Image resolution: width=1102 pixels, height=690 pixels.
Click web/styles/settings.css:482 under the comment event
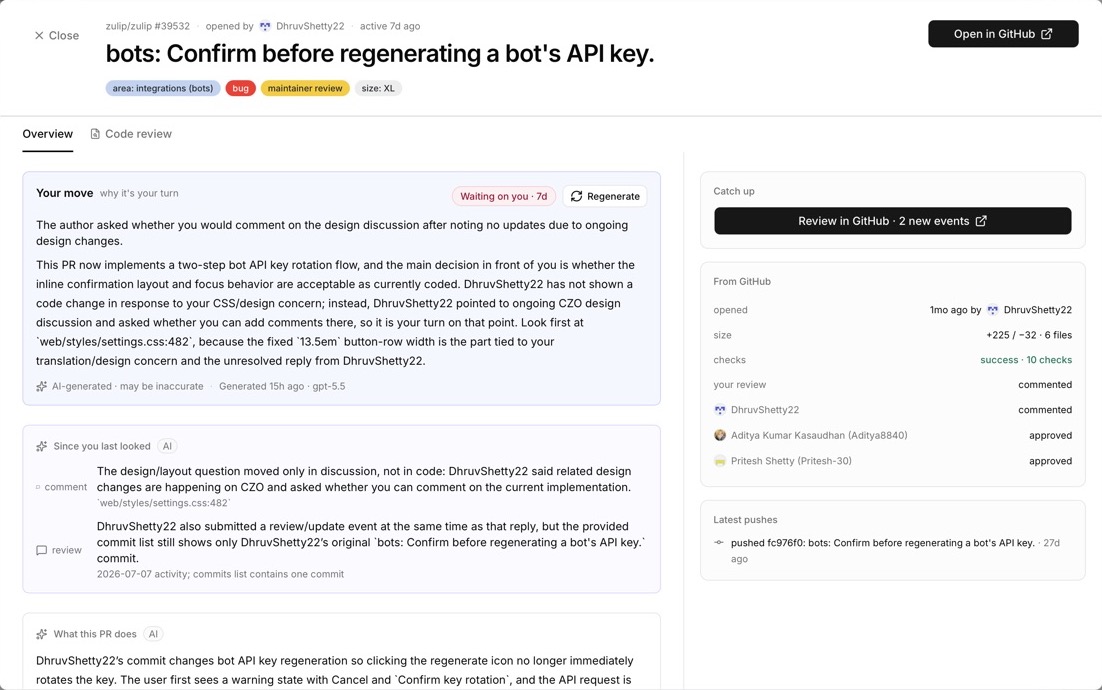pos(164,503)
